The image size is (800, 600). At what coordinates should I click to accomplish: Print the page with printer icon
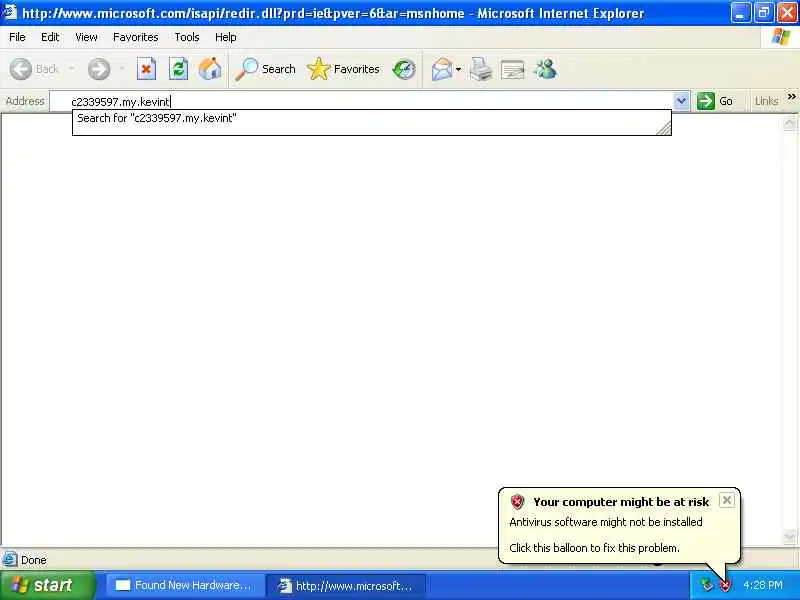point(480,69)
